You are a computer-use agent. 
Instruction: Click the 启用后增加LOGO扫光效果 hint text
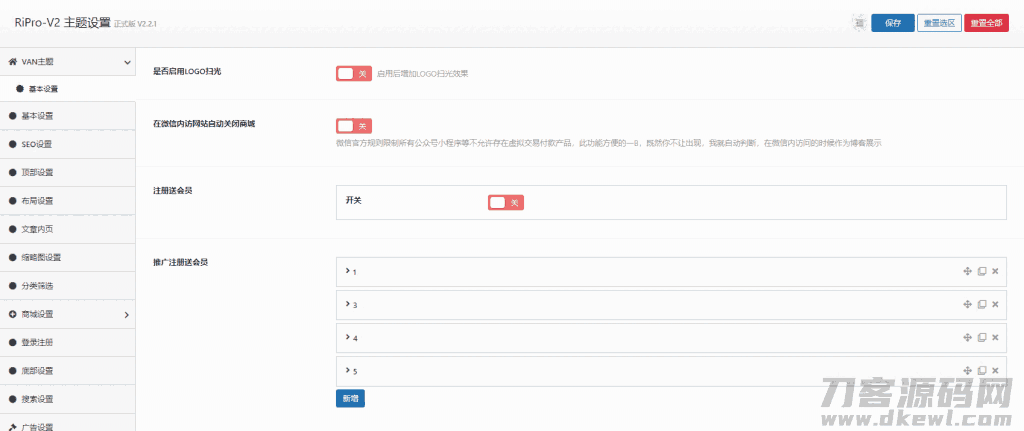click(423, 74)
